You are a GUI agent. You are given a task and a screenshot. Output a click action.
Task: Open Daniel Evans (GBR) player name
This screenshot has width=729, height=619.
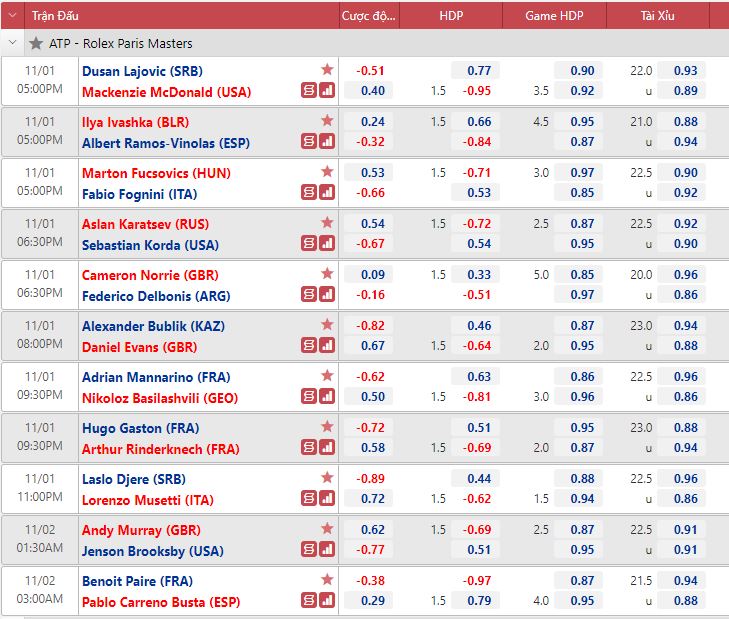(139, 347)
